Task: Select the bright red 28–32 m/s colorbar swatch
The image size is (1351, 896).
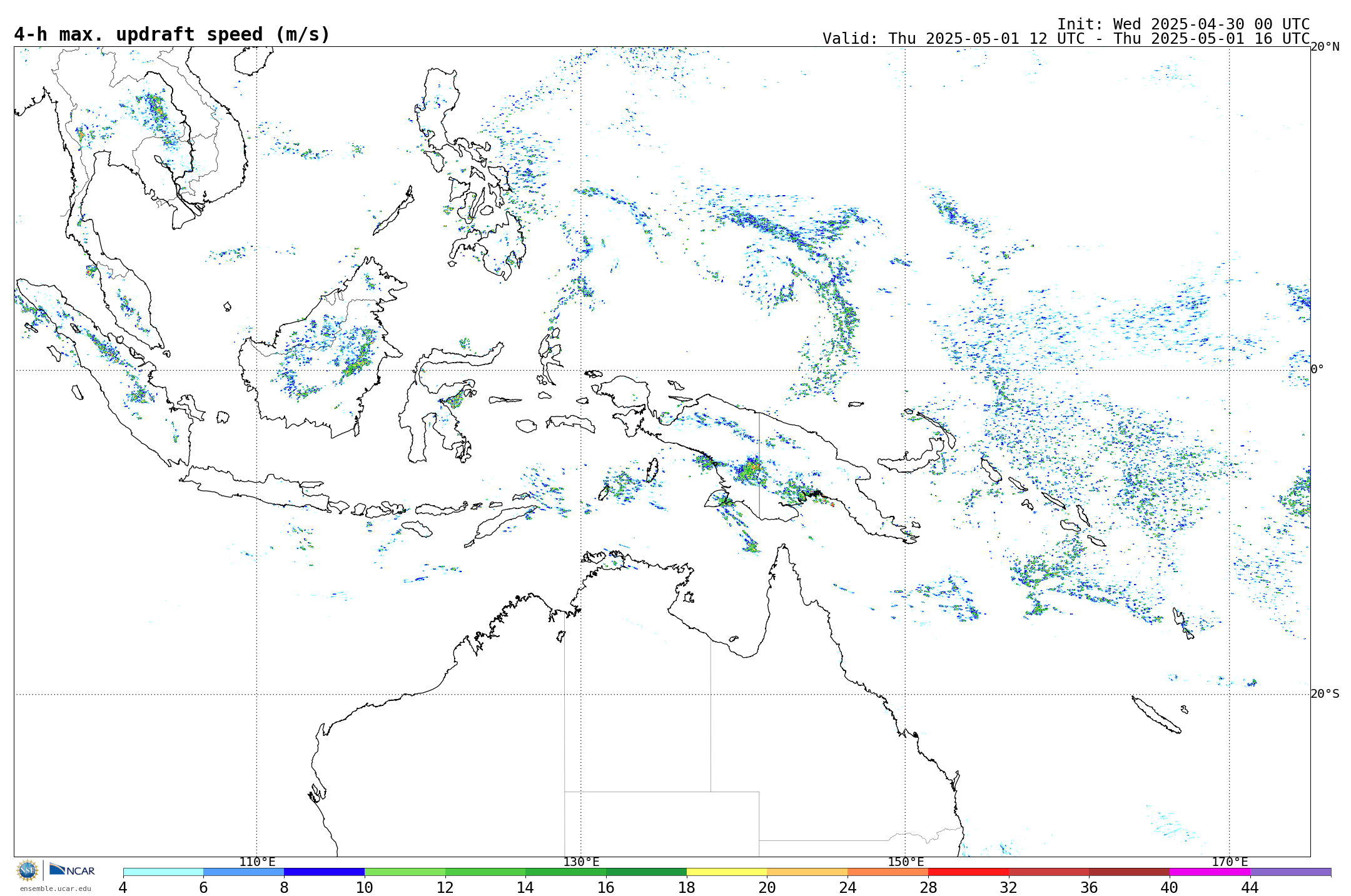Action: point(968,872)
